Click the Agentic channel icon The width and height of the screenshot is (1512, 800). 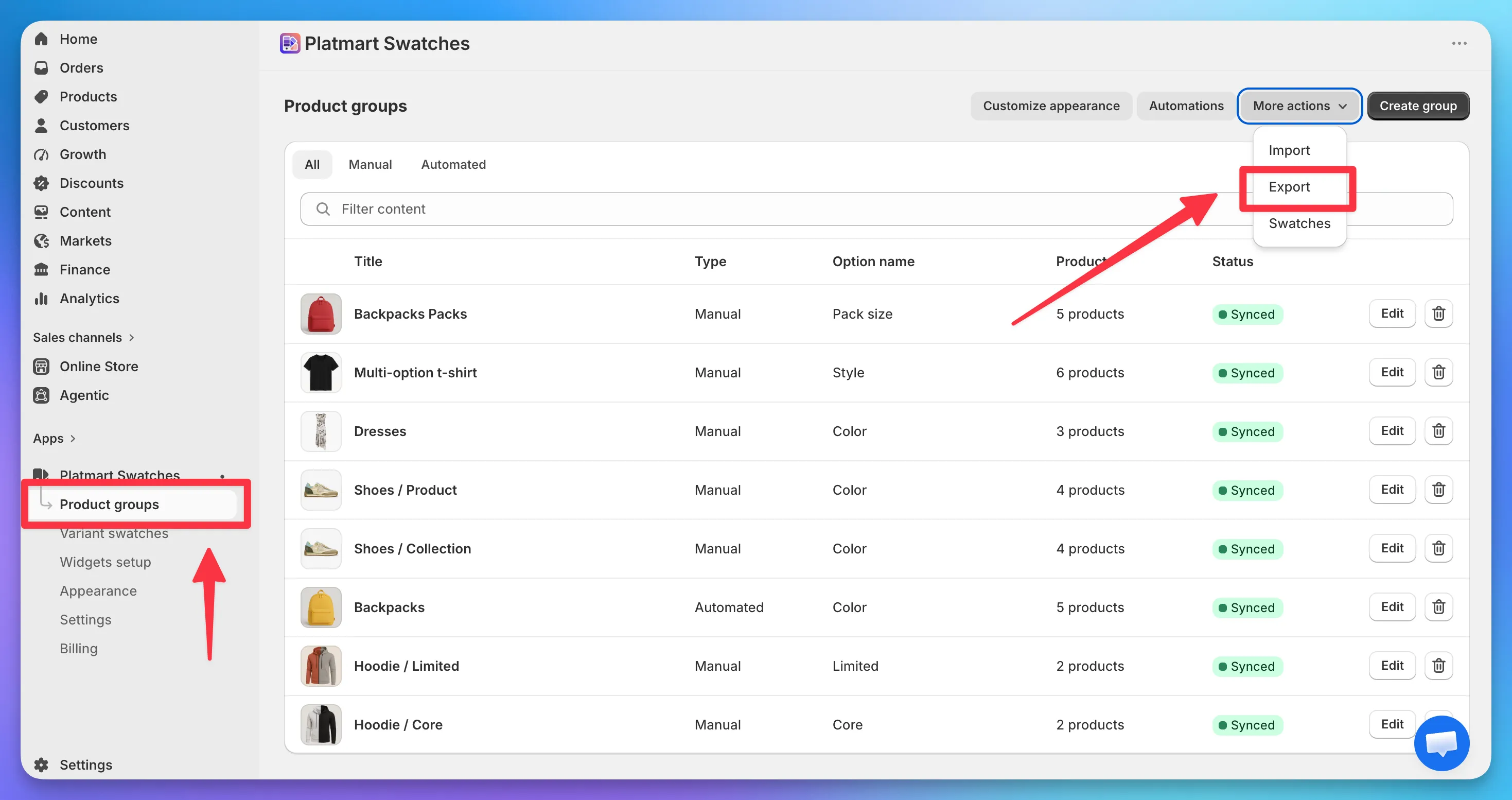[x=41, y=394]
